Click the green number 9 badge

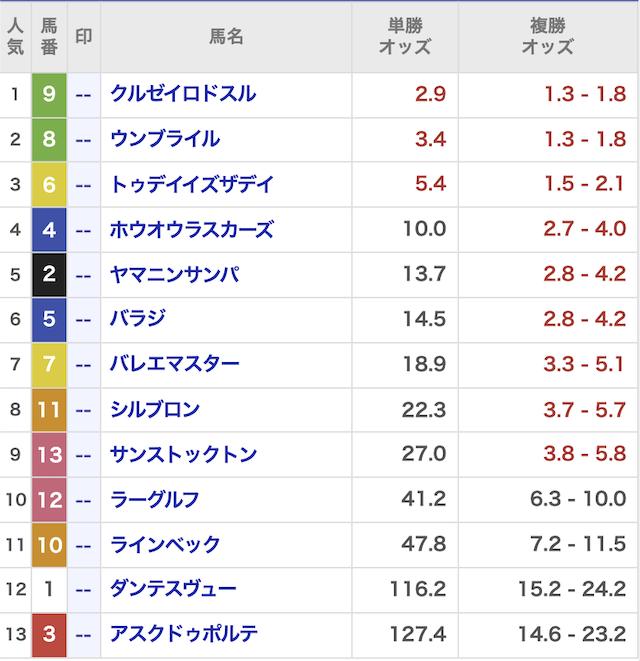[x=49, y=95]
